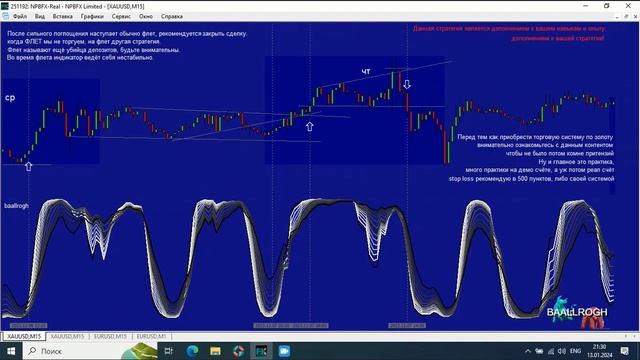Click the baallrogh indicator label
Screen dimensions: 640x360
(16, 206)
